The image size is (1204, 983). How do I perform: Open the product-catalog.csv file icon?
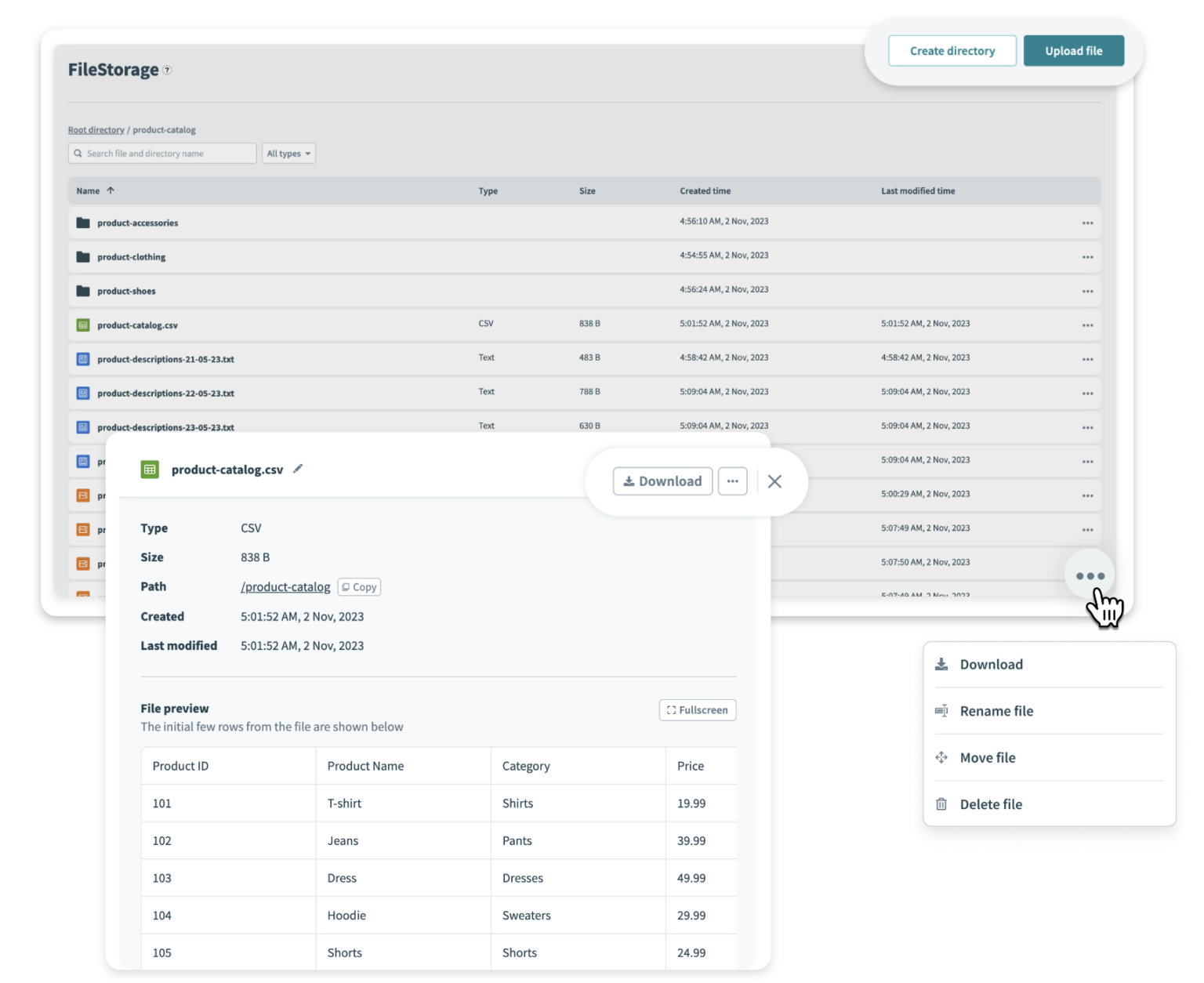83,325
